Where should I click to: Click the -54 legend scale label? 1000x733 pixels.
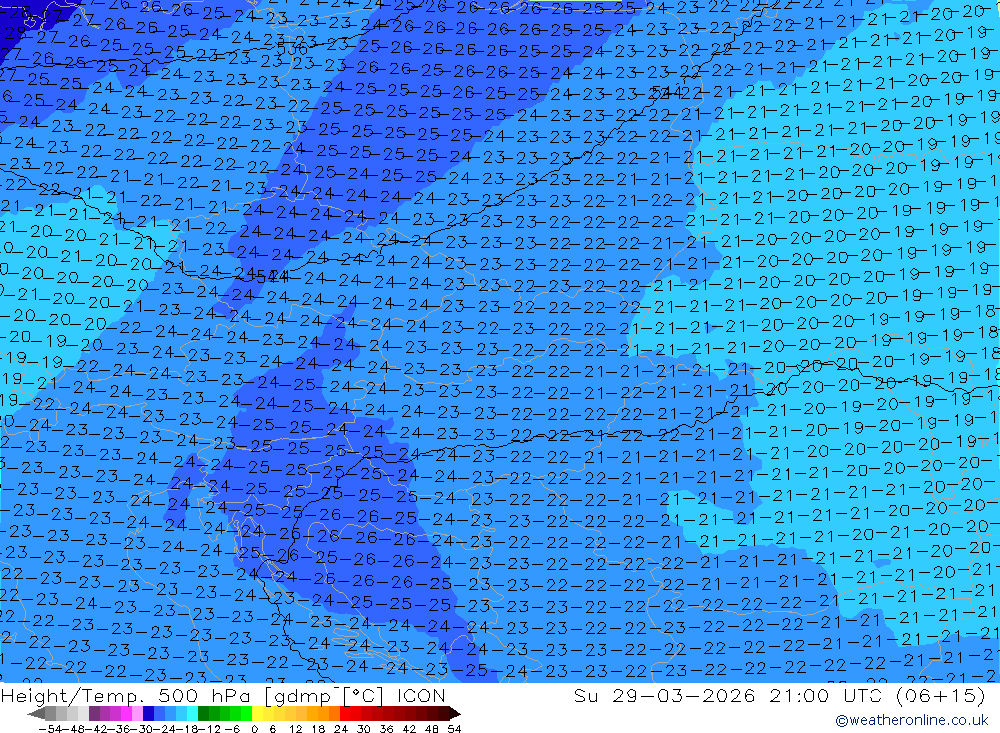pyautogui.click(x=50, y=729)
